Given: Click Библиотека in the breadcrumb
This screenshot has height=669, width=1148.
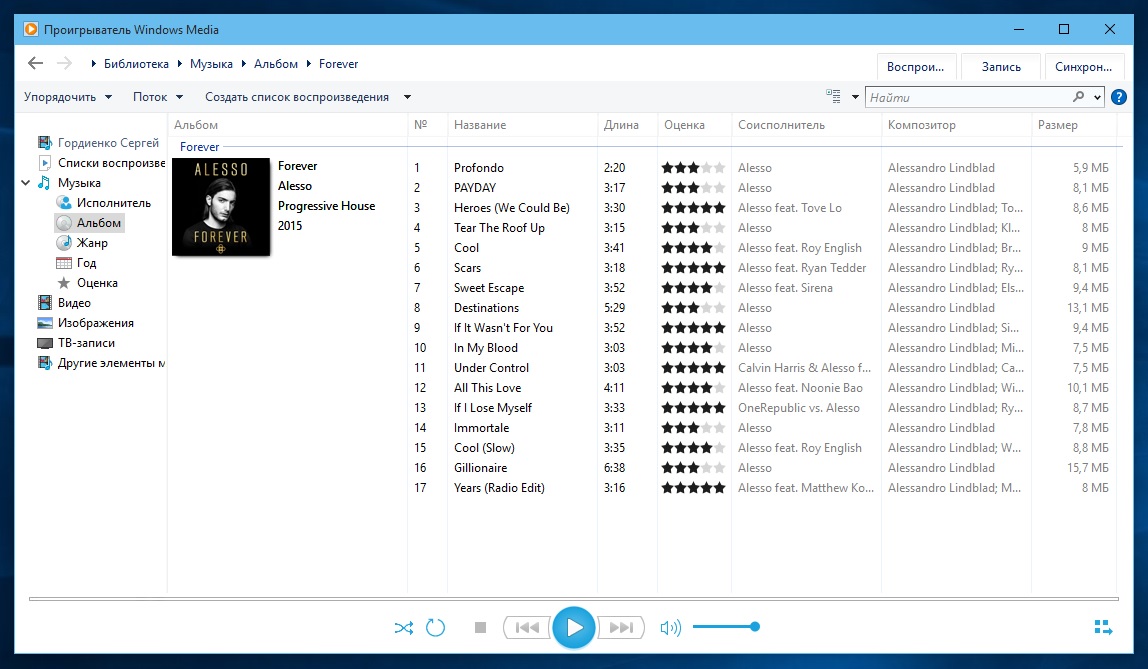Looking at the screenshot, I should pyautogui.click(x=136, y=64).
